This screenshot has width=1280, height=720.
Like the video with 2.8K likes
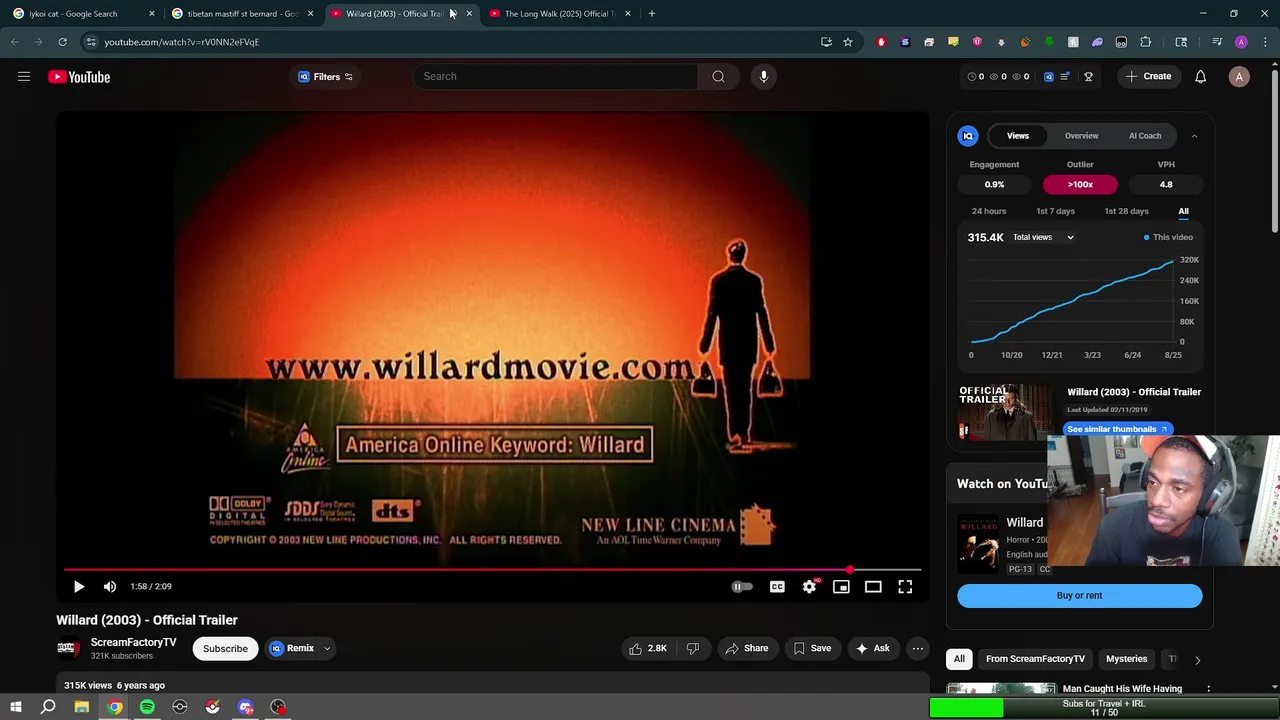tap(647, 648)
